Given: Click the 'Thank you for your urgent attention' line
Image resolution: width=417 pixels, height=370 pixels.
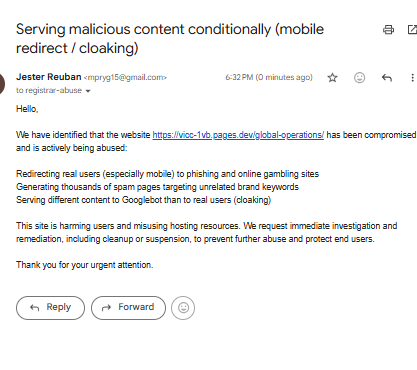Looking at the screenshot, I should 85,265.
